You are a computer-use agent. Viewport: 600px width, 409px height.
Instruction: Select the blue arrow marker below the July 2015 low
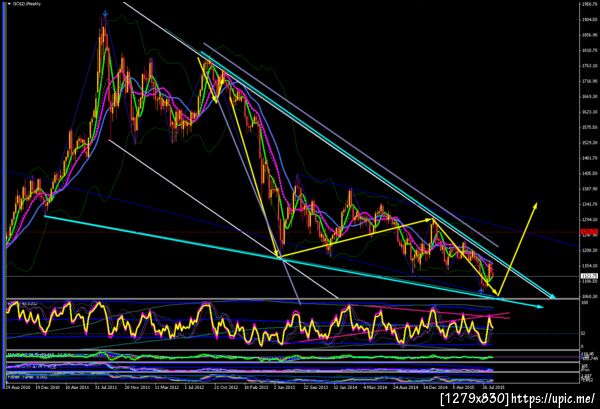click(481, 292)
